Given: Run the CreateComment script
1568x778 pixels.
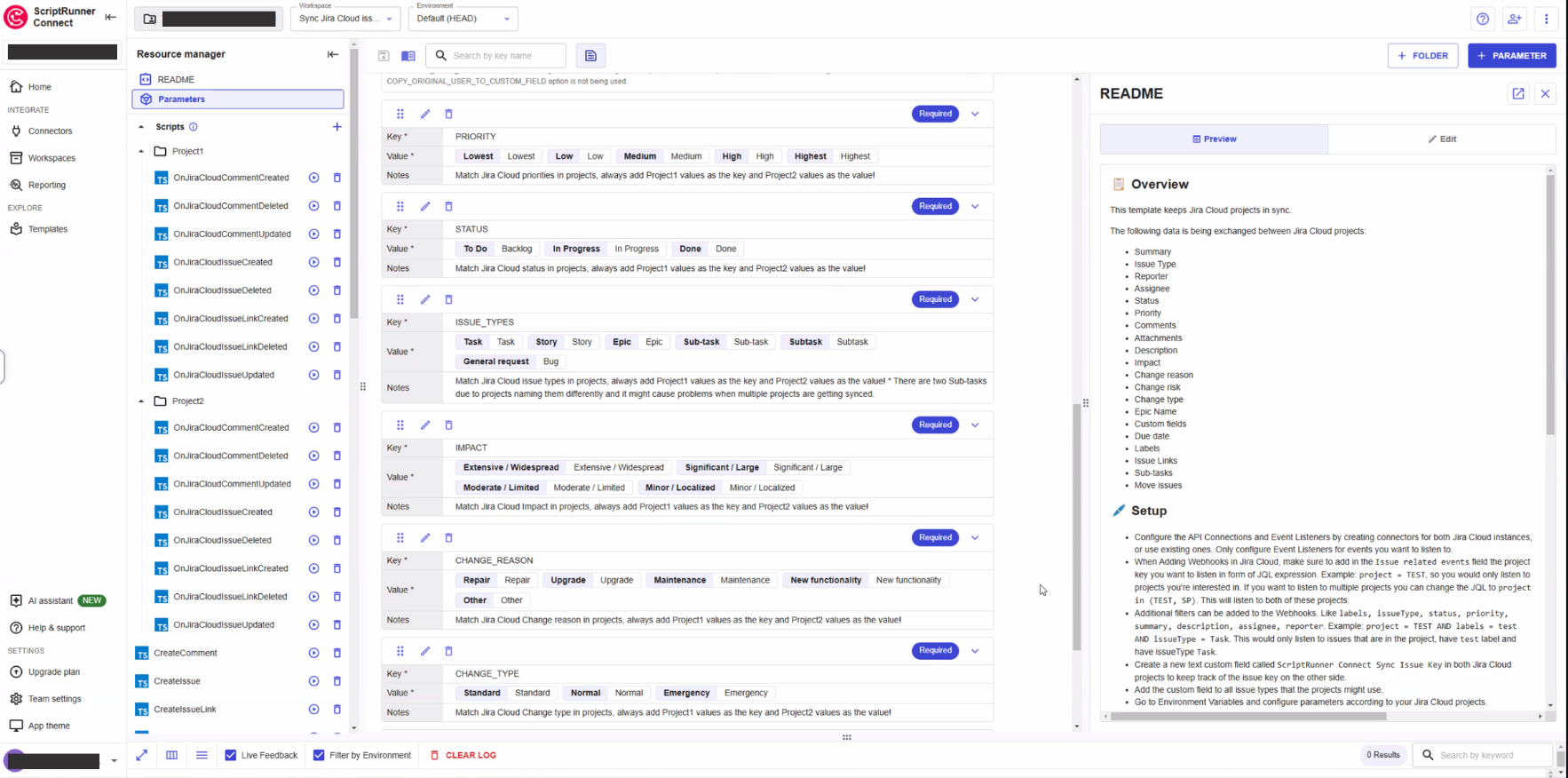Looking at the screenshot, I should (x=313, y=653).
